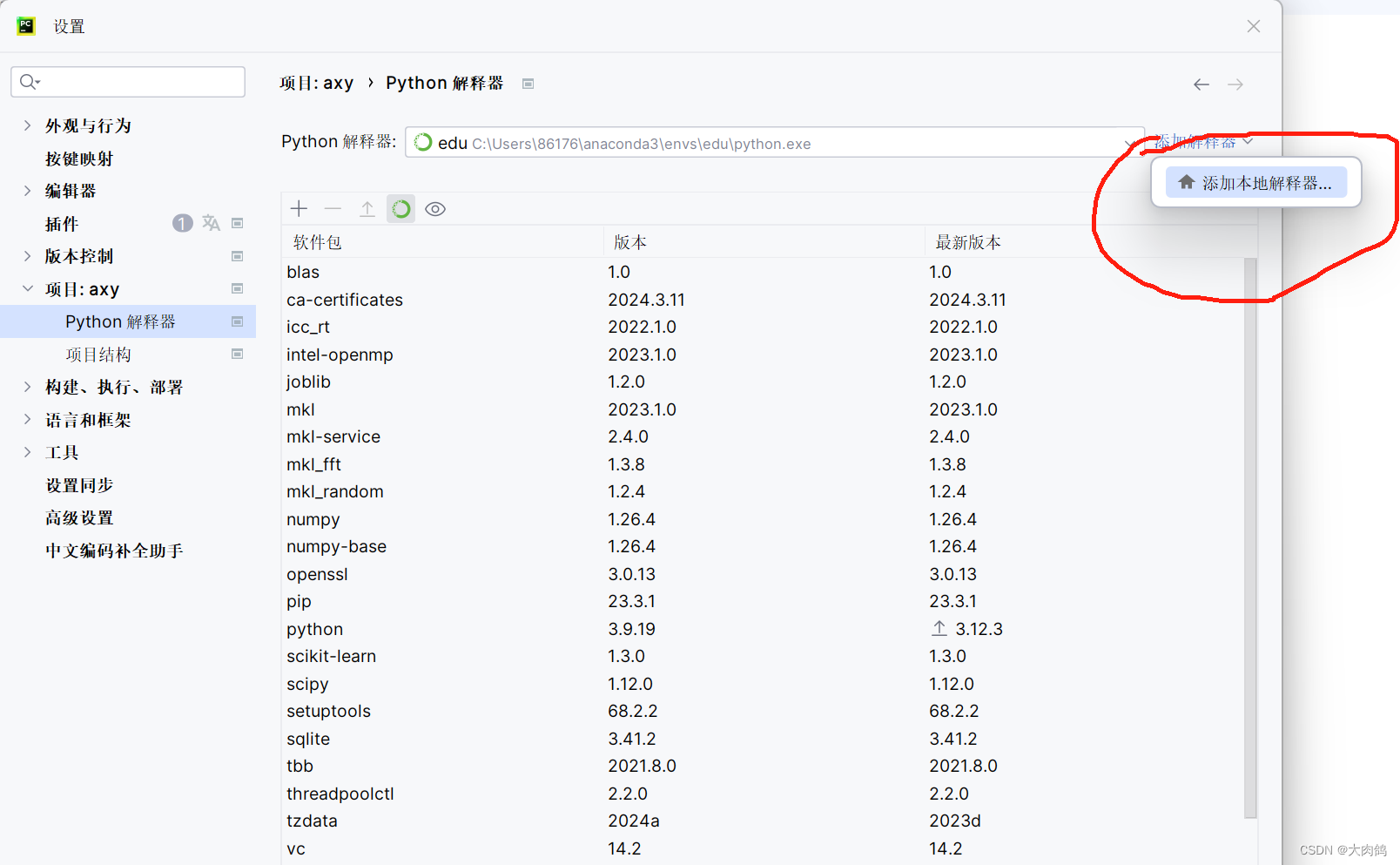Upgrade a package with the up-arrow icon

[367, 208]
